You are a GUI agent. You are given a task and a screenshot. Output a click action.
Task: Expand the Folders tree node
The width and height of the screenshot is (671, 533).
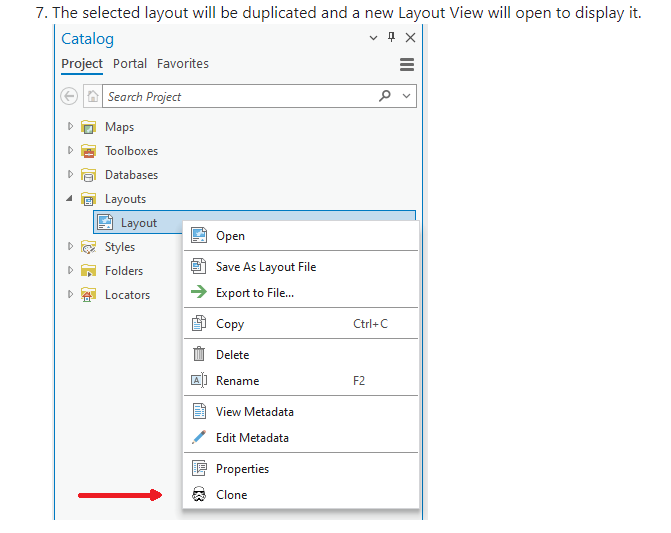pyautogui.click(x=70, y=271)
